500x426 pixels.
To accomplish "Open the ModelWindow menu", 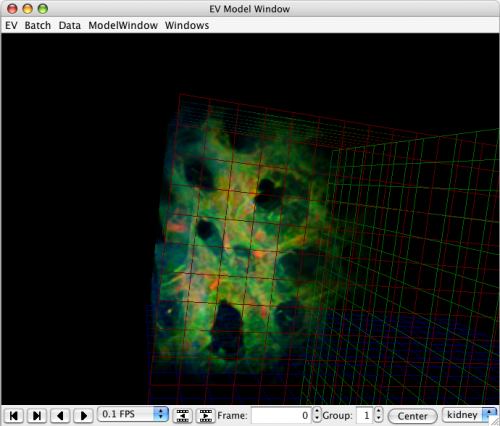I will point(123,25).
